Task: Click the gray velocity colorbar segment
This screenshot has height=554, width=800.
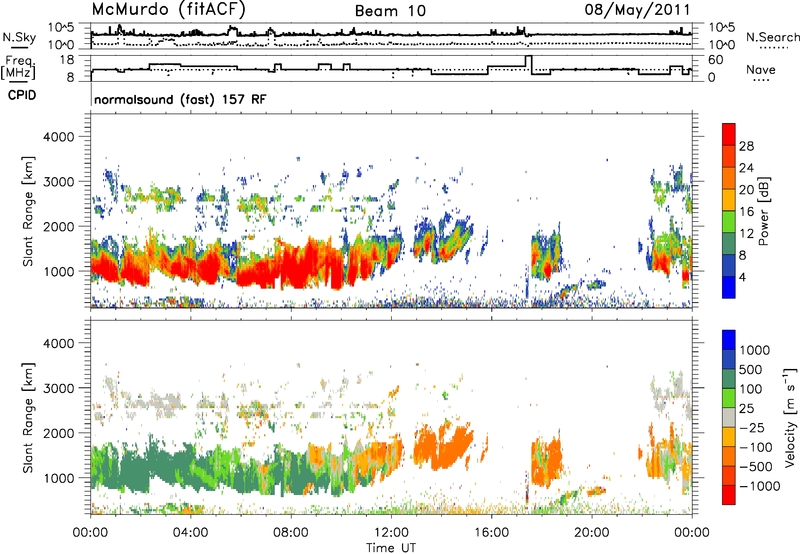Action: (x=729, y=417)
